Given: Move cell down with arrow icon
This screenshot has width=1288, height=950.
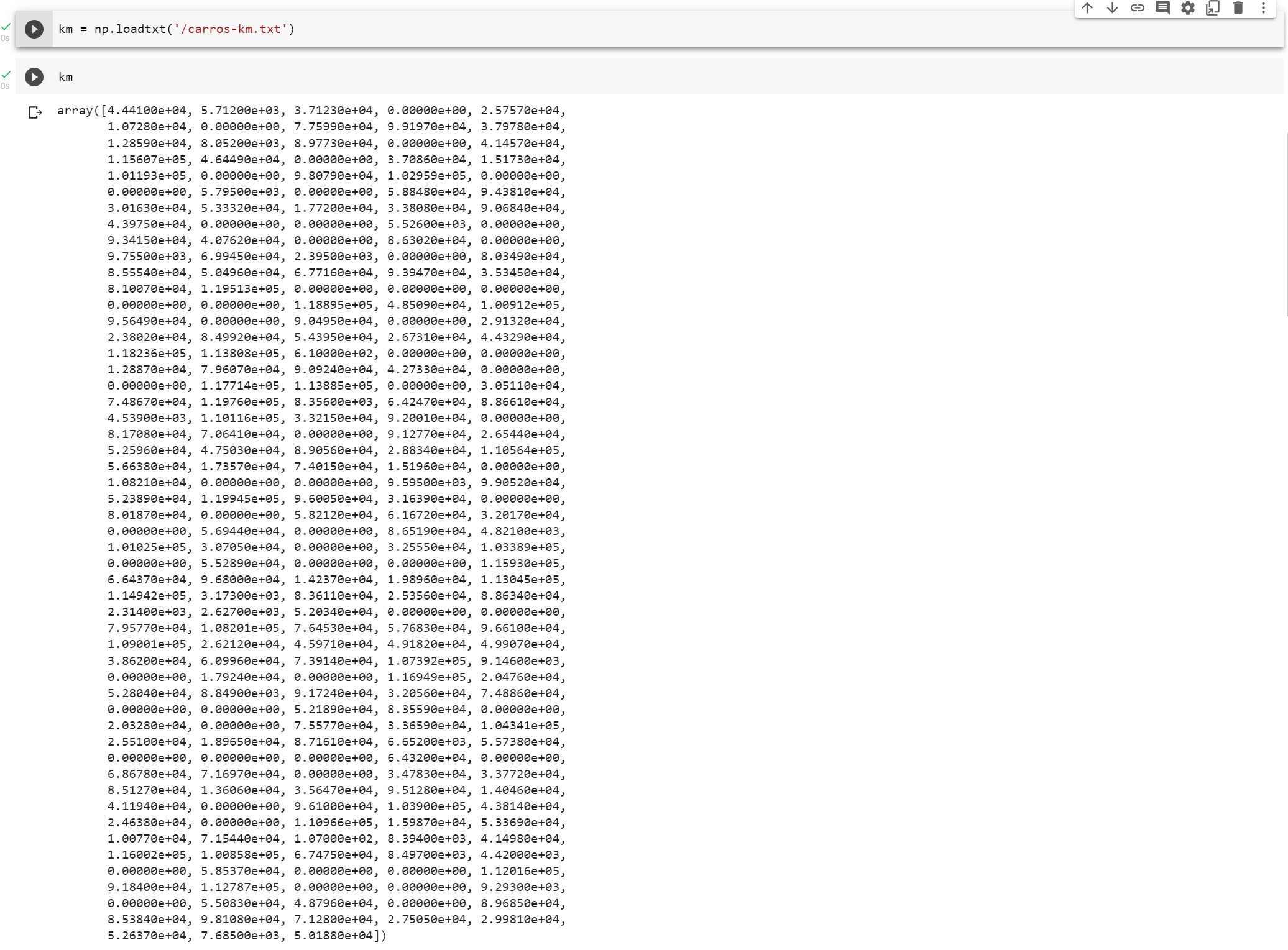Looking at the screenshot, I should (1112, 8).
